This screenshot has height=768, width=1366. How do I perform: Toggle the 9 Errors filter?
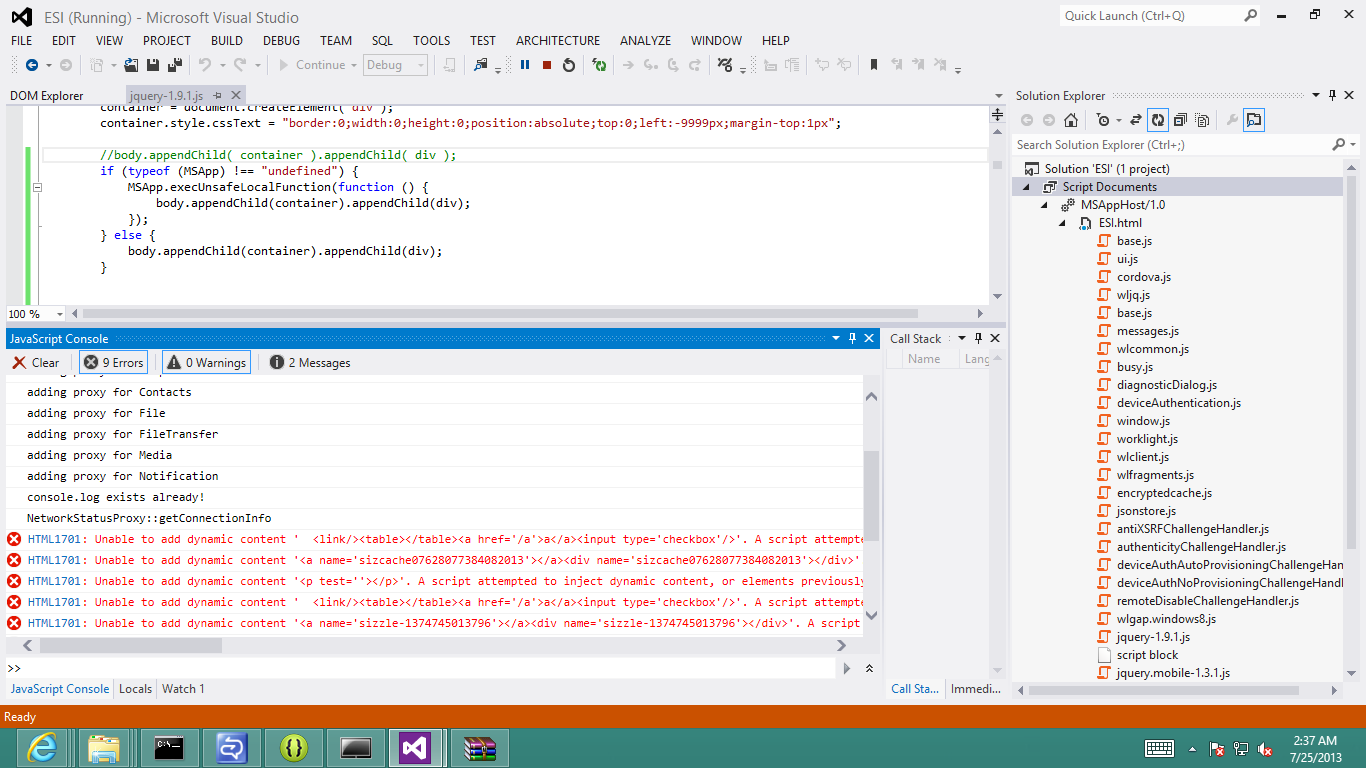pos(114,363)
